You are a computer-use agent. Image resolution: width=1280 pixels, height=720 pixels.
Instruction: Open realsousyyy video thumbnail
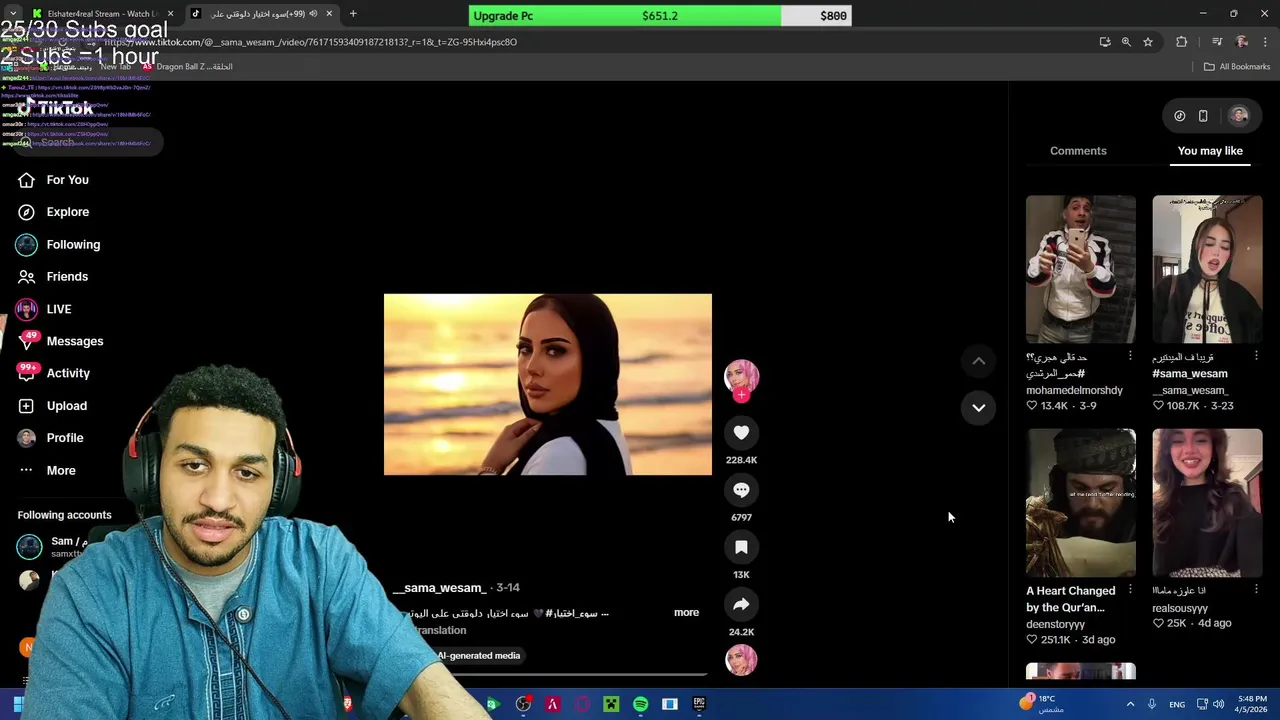click(x=1207, y=503)
